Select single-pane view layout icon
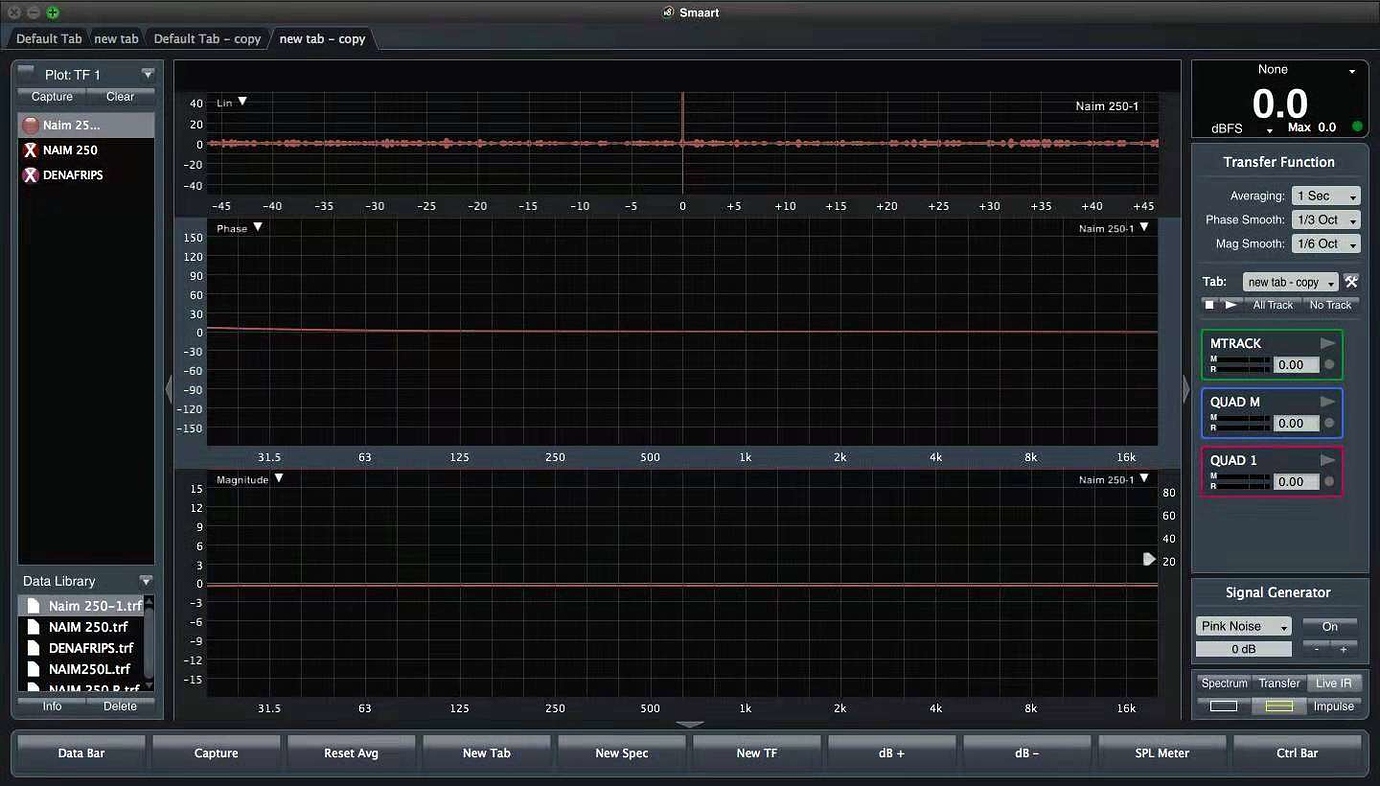Viewport: 1380px width, 786px height. [x=1224, y=706]
